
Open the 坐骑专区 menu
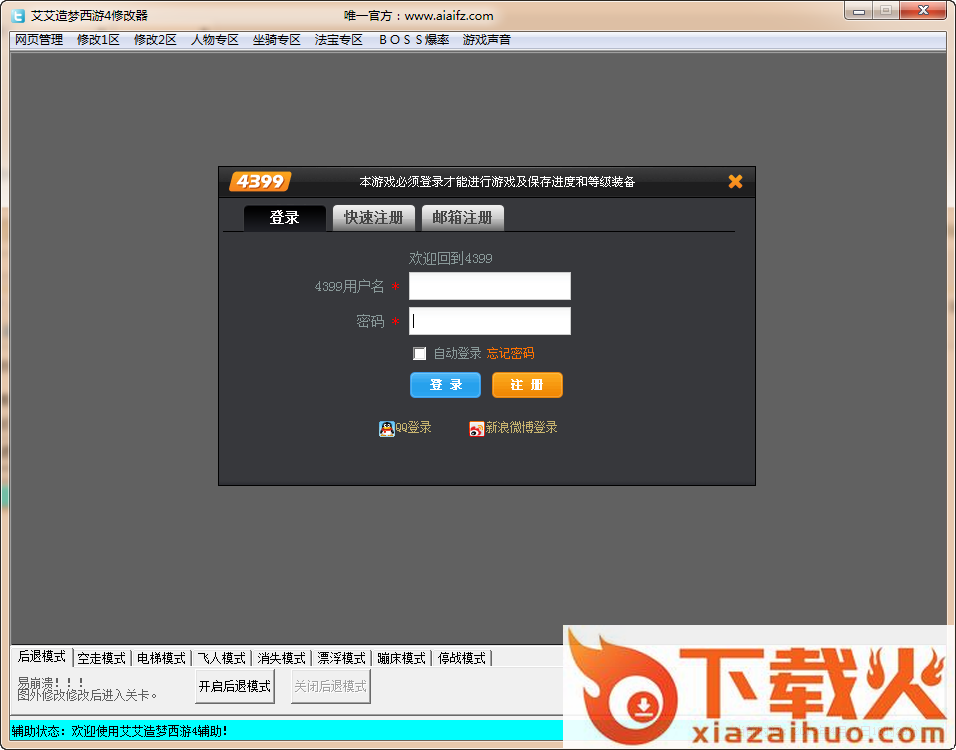point(277,40)
